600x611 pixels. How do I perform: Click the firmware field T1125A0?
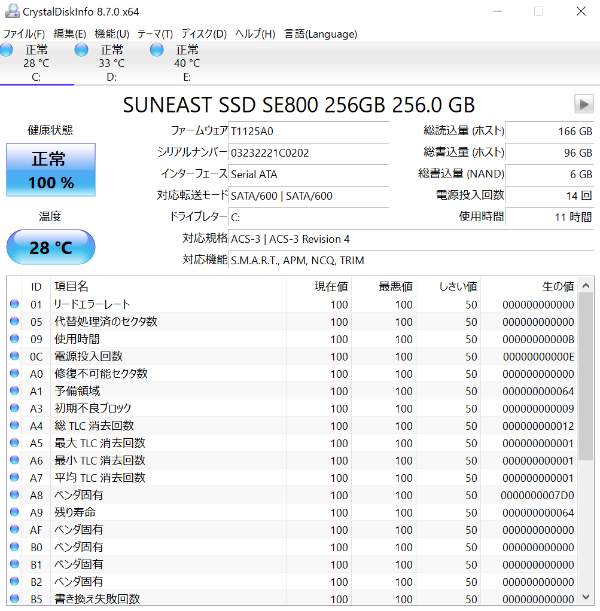[309, 131]
